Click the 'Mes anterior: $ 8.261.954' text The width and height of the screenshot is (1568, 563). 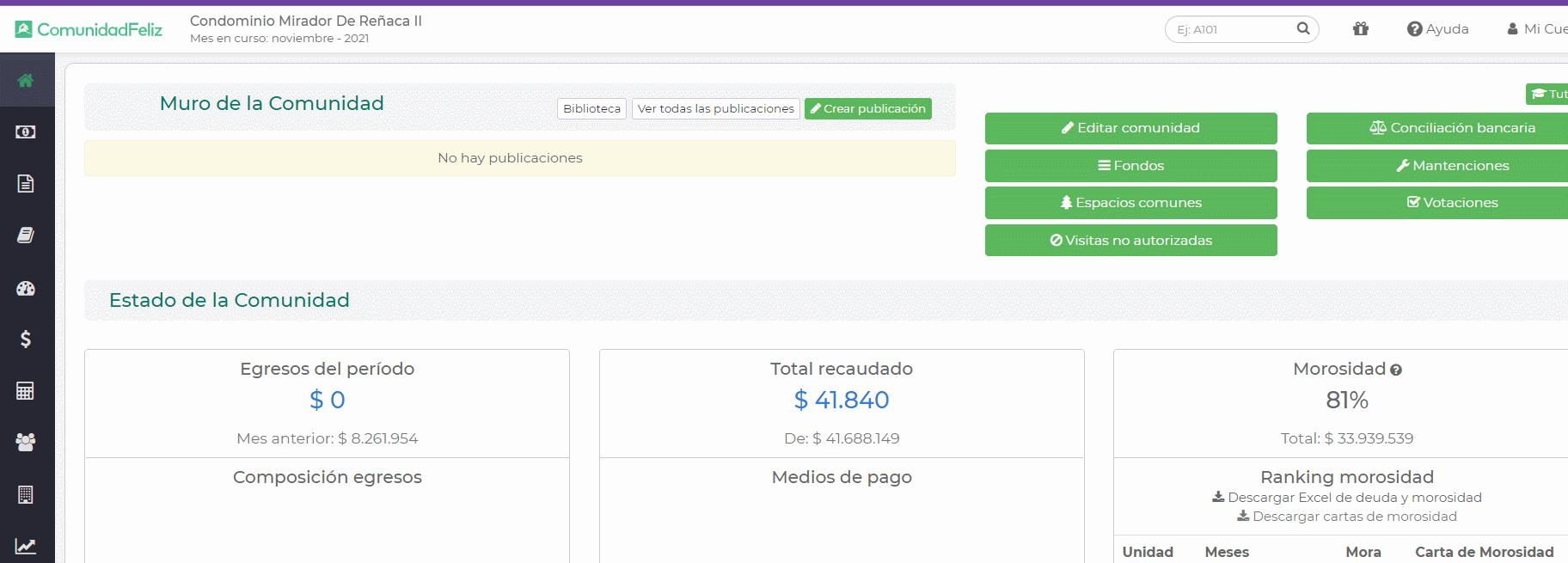[328, 438]
